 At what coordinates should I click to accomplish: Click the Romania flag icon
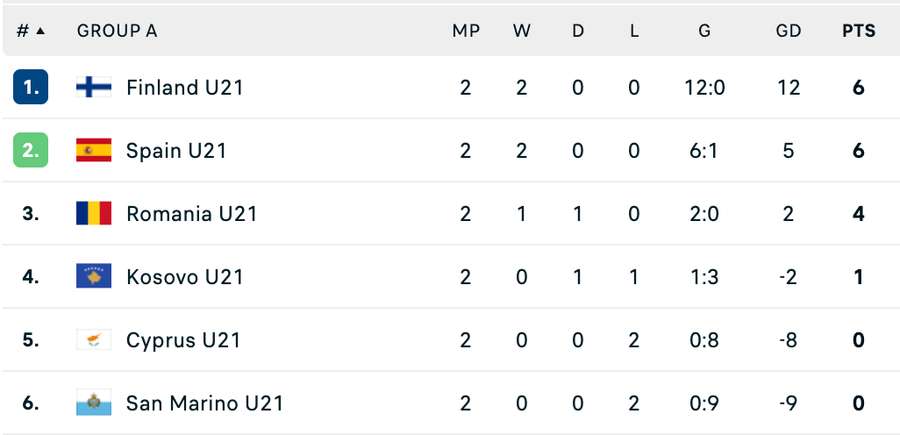94,214
